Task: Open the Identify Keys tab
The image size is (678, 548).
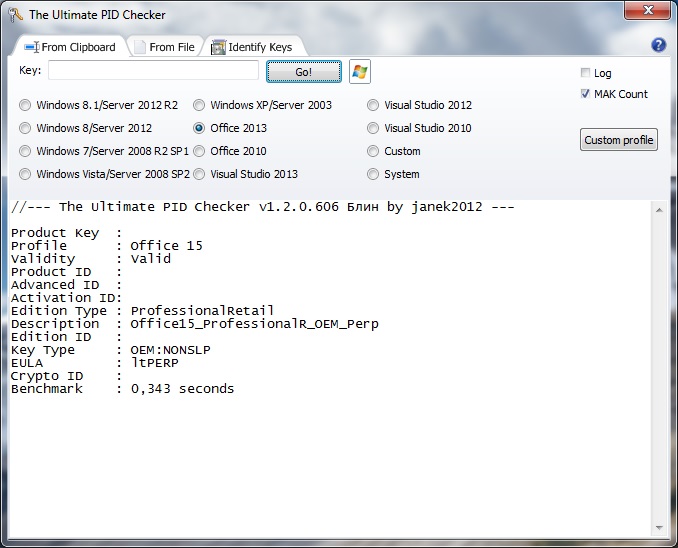Action: (x=252, y=47)
